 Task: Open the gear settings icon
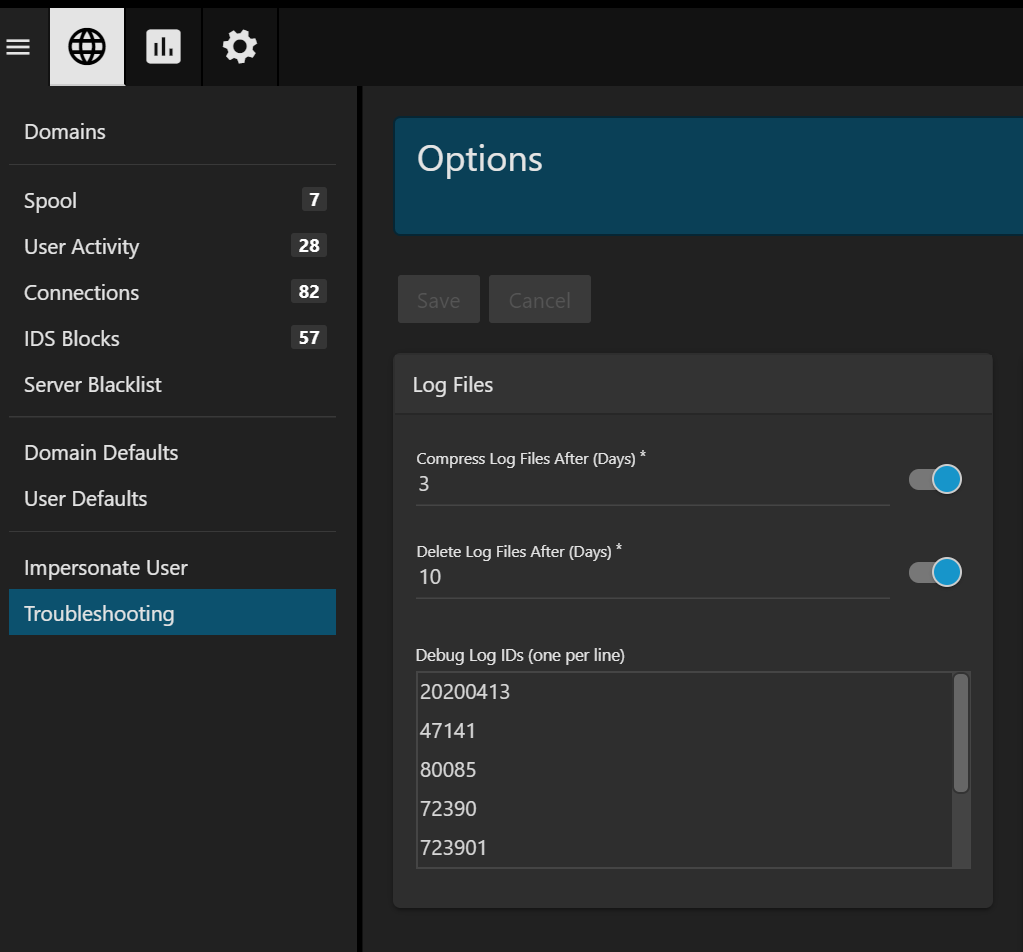pyautogui.click(x=240, y=47)
